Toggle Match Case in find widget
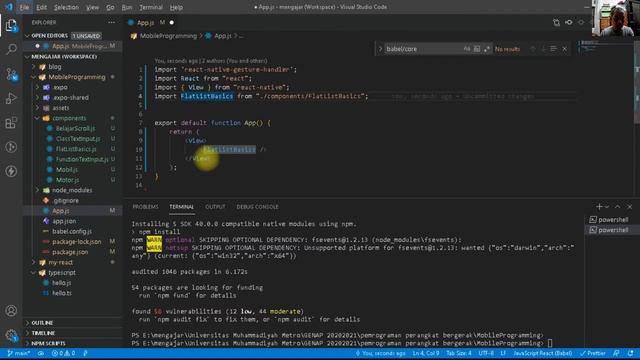 click(x=467, y=49)
